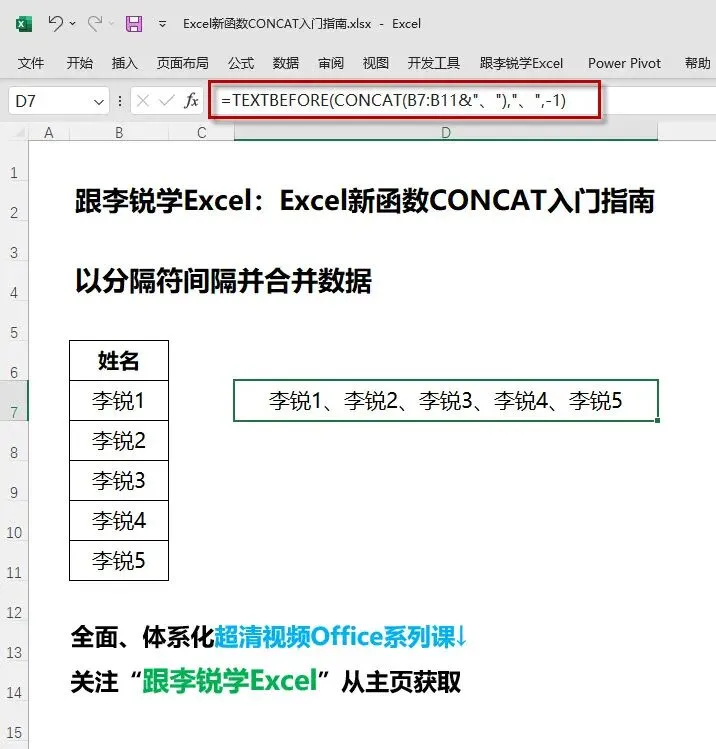
Task: Cancel formula entry with the X icon
Action: click(x=142, y=101)
